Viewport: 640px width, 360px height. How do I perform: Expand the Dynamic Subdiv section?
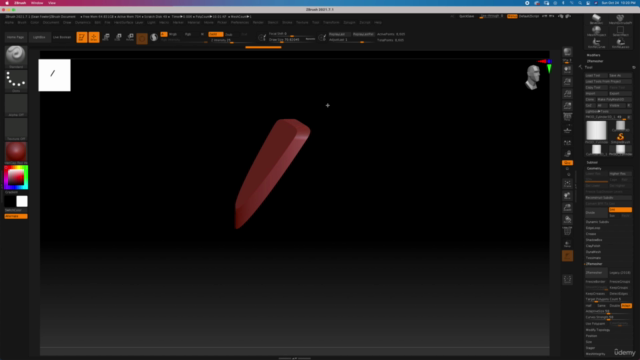pos(597,222)
